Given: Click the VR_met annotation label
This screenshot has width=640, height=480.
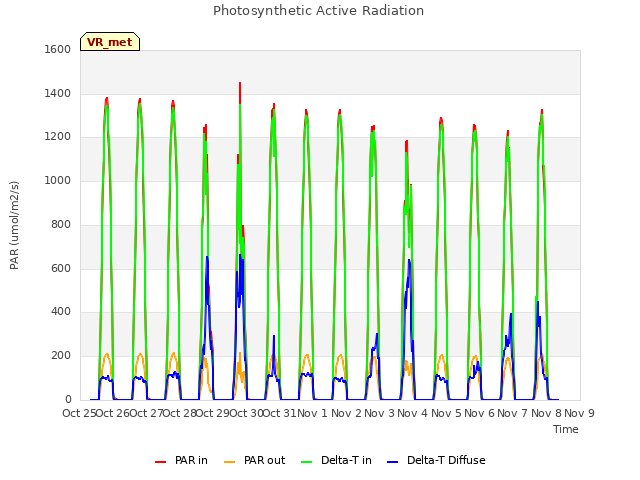Looking at the screenshot, I should click(x=110, y=42).
